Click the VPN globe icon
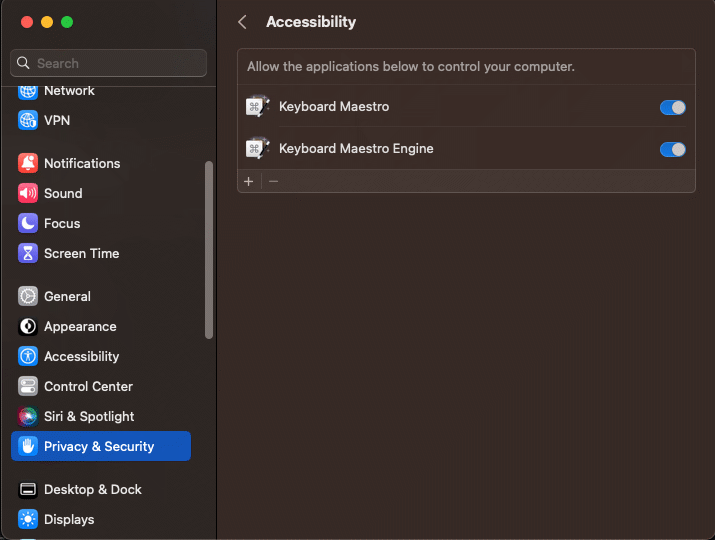The image size is (715, 540). [28, 120]
